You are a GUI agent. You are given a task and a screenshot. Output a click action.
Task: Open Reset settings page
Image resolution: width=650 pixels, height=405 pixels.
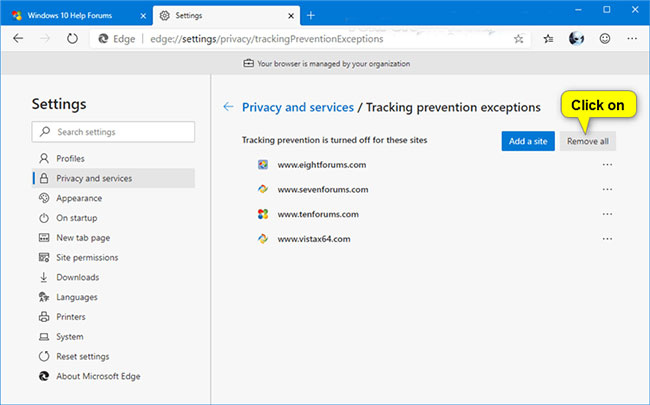coord(113,356)
